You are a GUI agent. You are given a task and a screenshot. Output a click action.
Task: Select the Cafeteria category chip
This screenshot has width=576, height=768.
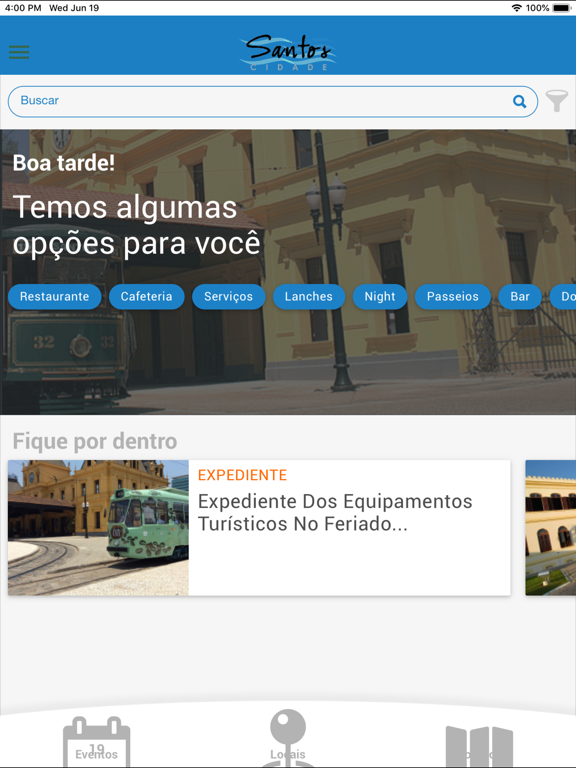(146, 296)
